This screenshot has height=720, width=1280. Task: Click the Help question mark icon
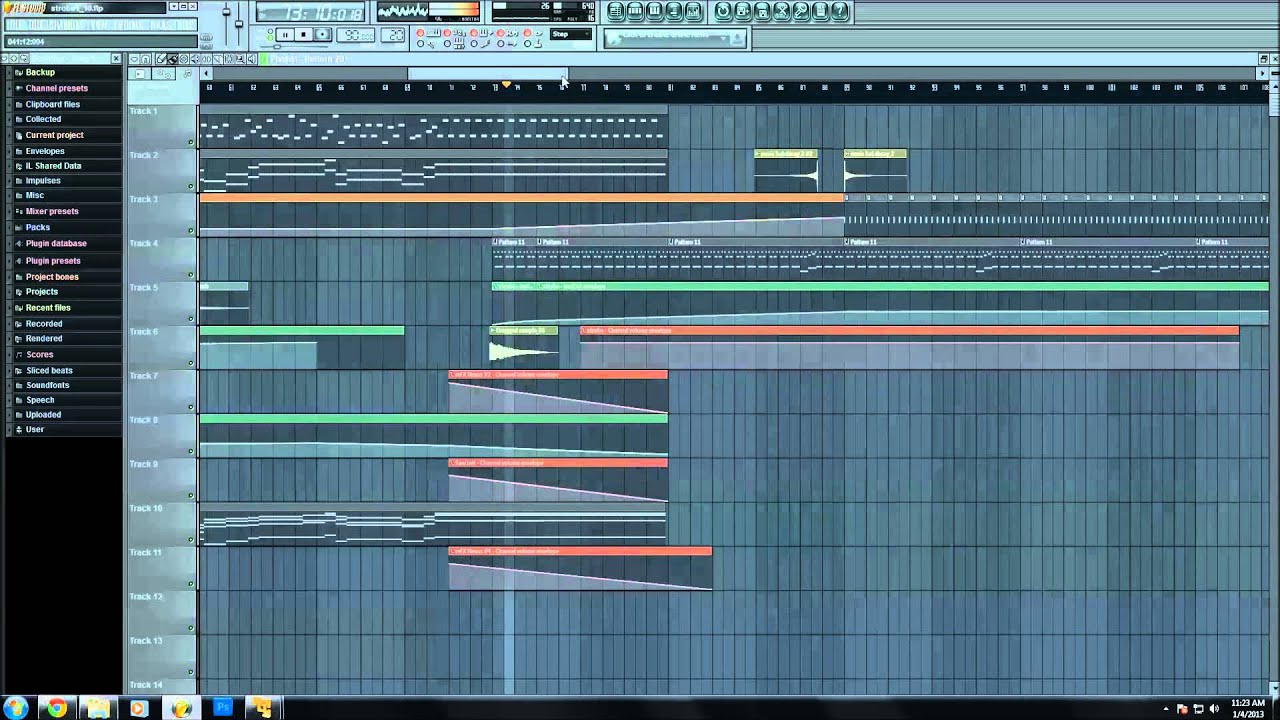coord(839,11)
